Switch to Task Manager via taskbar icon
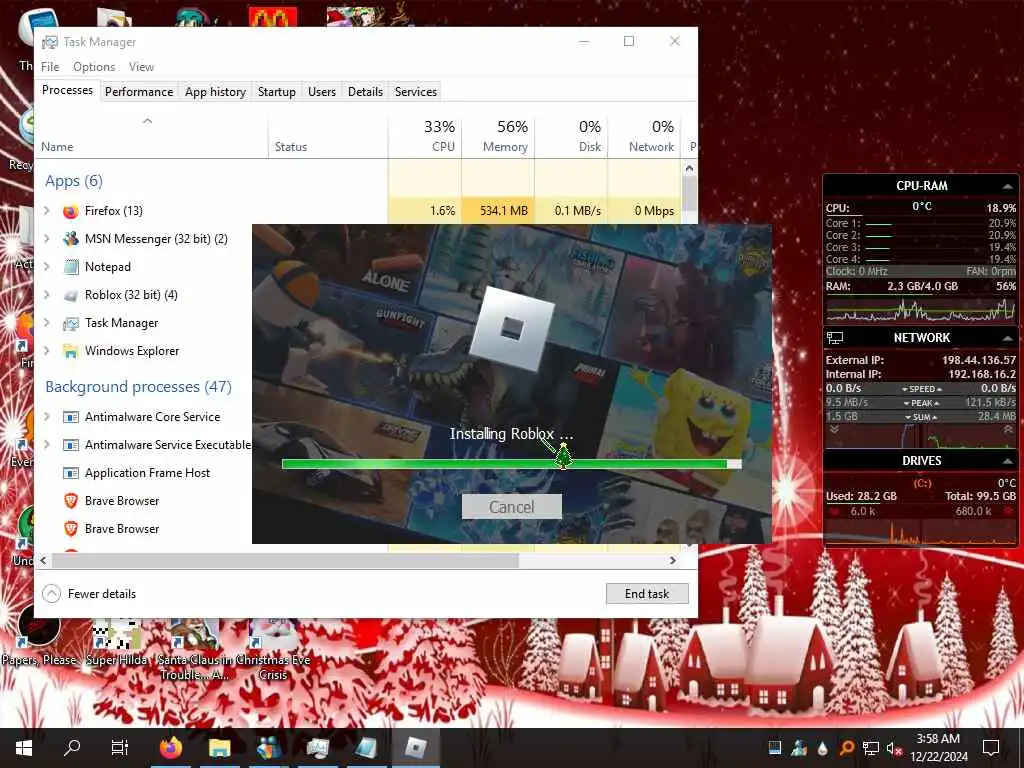The height and width of the screenshot is (768, 1024). point(318,748)
